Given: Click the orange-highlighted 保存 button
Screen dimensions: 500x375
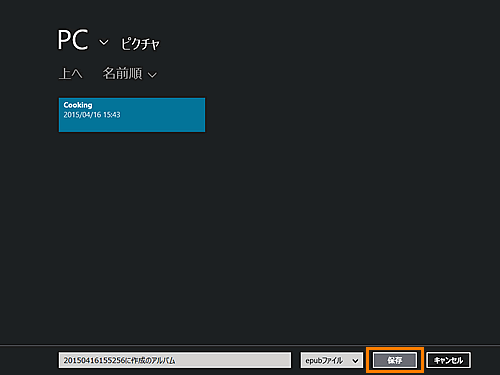Looking at the screenshot, I should pyautogui.click(x=395, y=360).
